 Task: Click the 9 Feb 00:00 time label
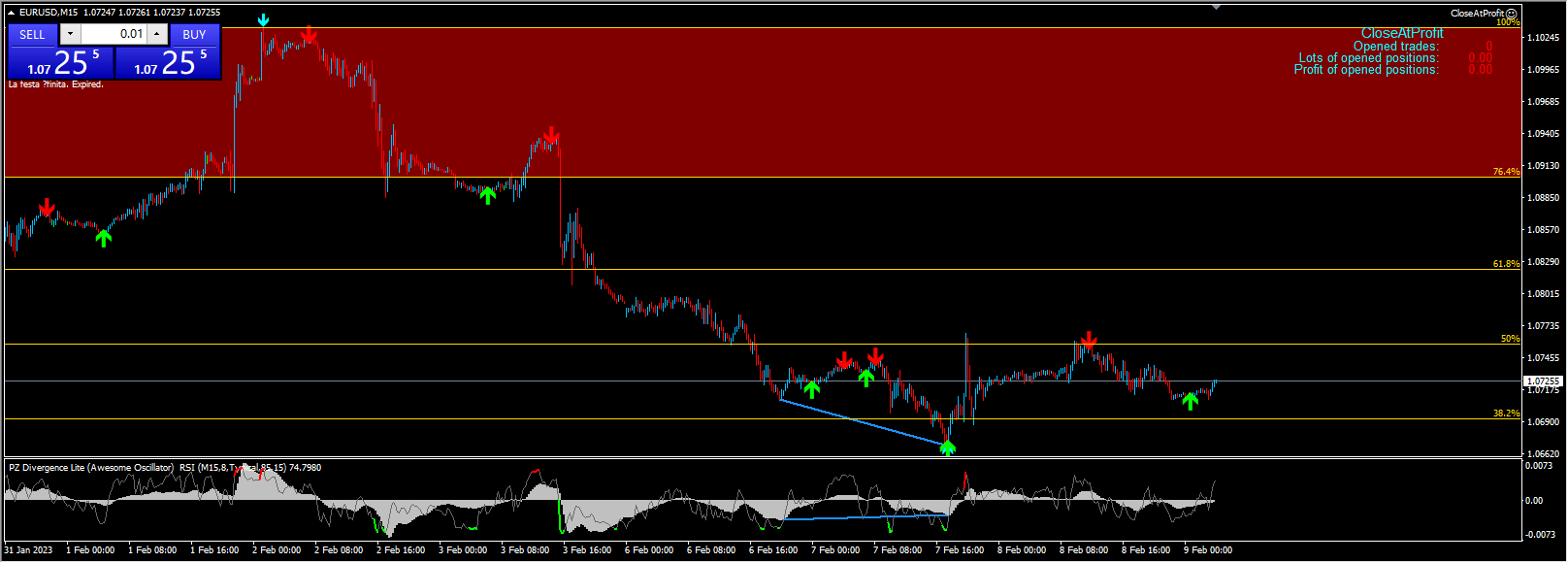coord(1208,550)
